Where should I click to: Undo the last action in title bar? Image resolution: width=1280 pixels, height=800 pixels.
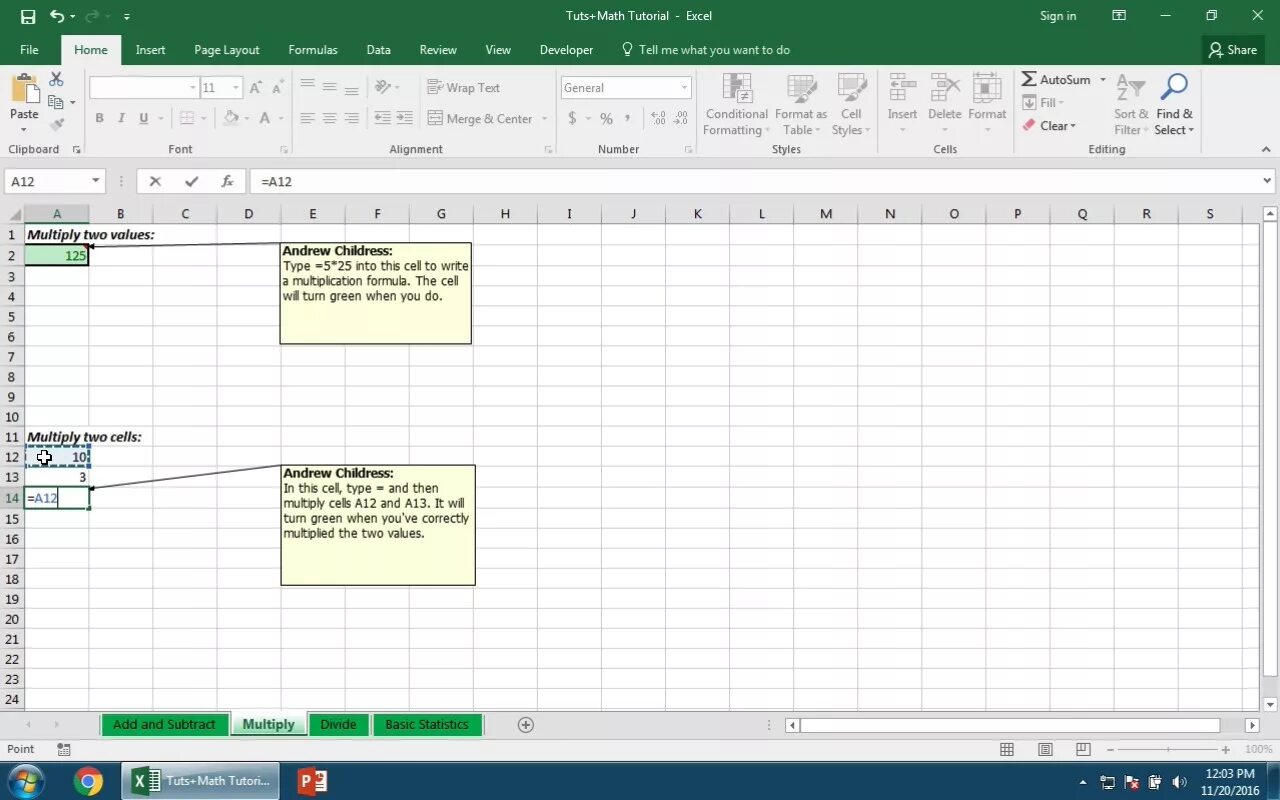tap(57, 16)
